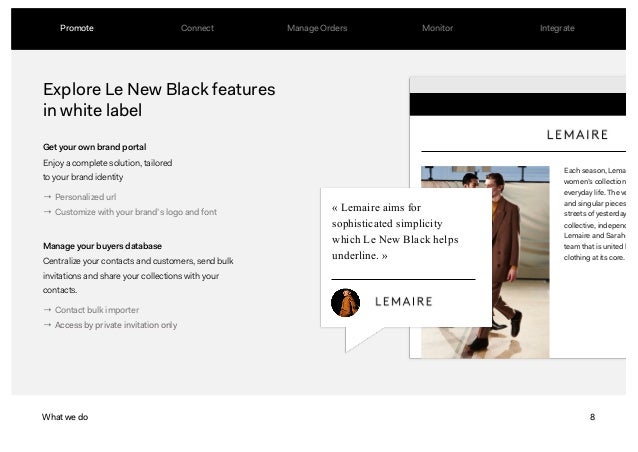Click 'Enjoy a complete solution, tailored' text
This screenshot has width=638, height=452.
coord(107,170)
